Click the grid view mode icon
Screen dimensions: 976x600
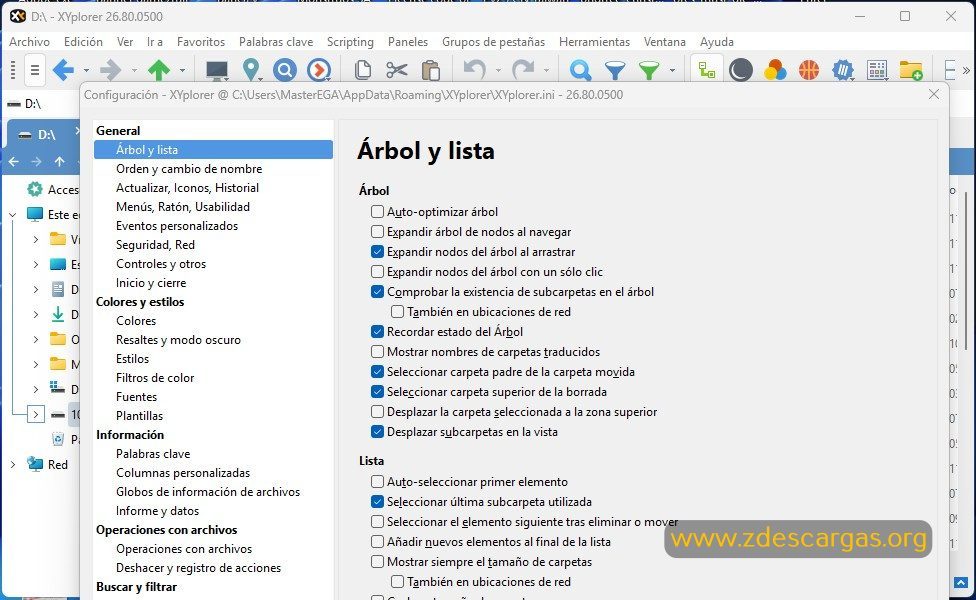[877, 70]
